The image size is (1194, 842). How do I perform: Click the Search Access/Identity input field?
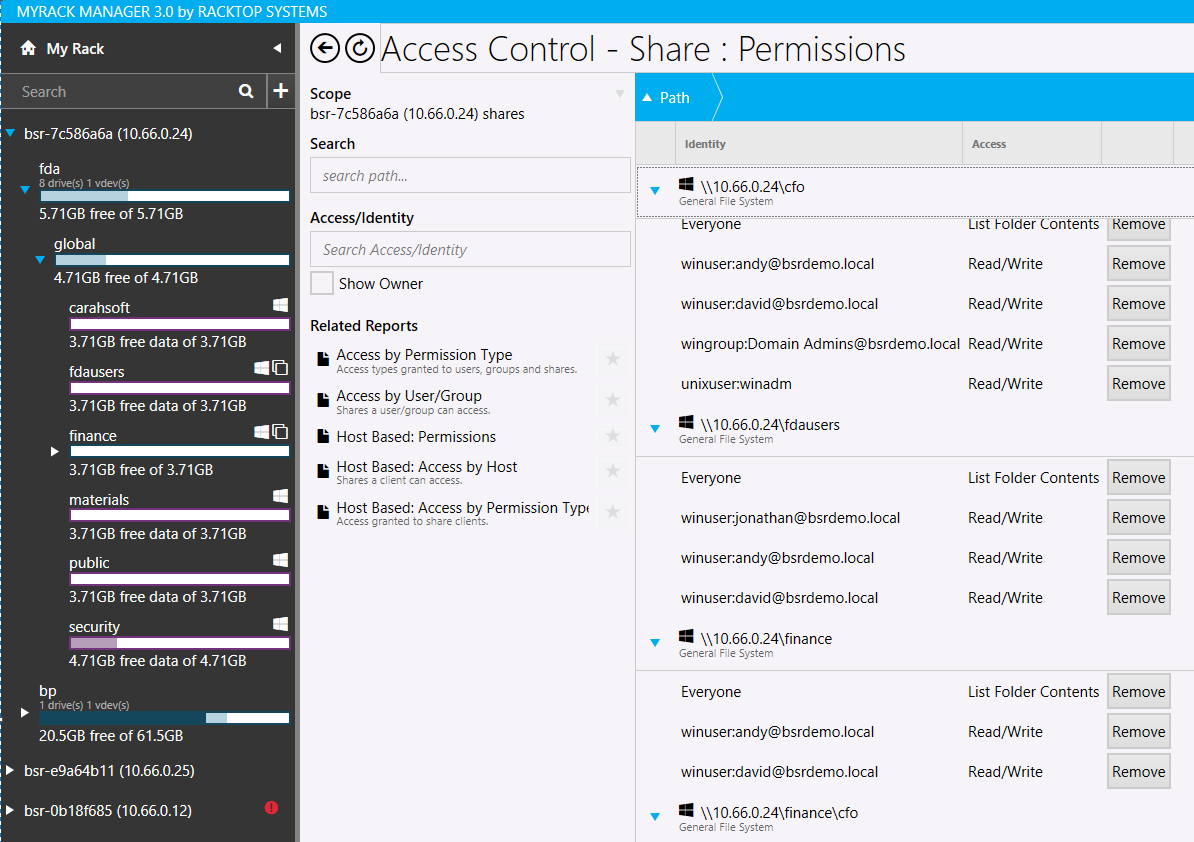(x=470, y=249)
